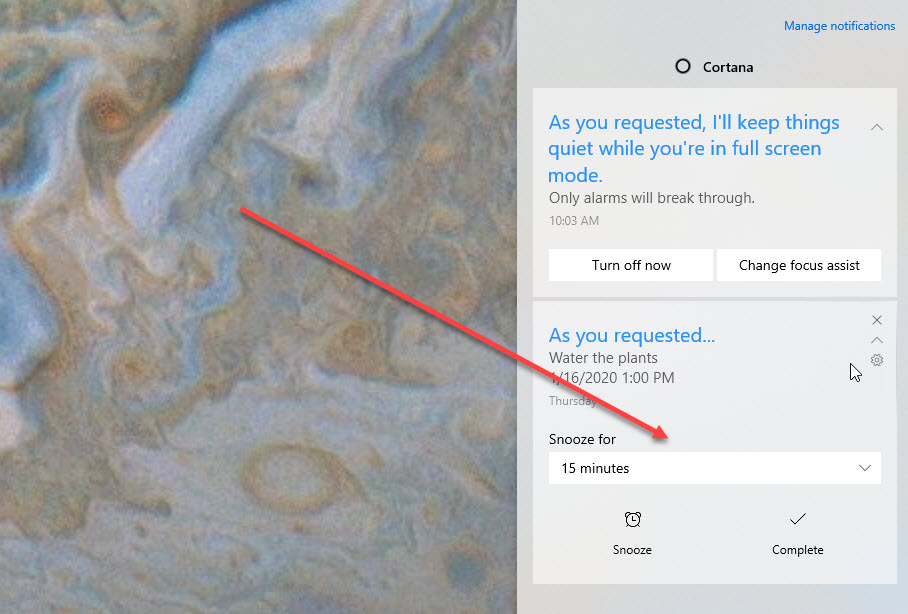Click the Turn off now button
This screenshot has width=908, height=614.
(631, 265)
